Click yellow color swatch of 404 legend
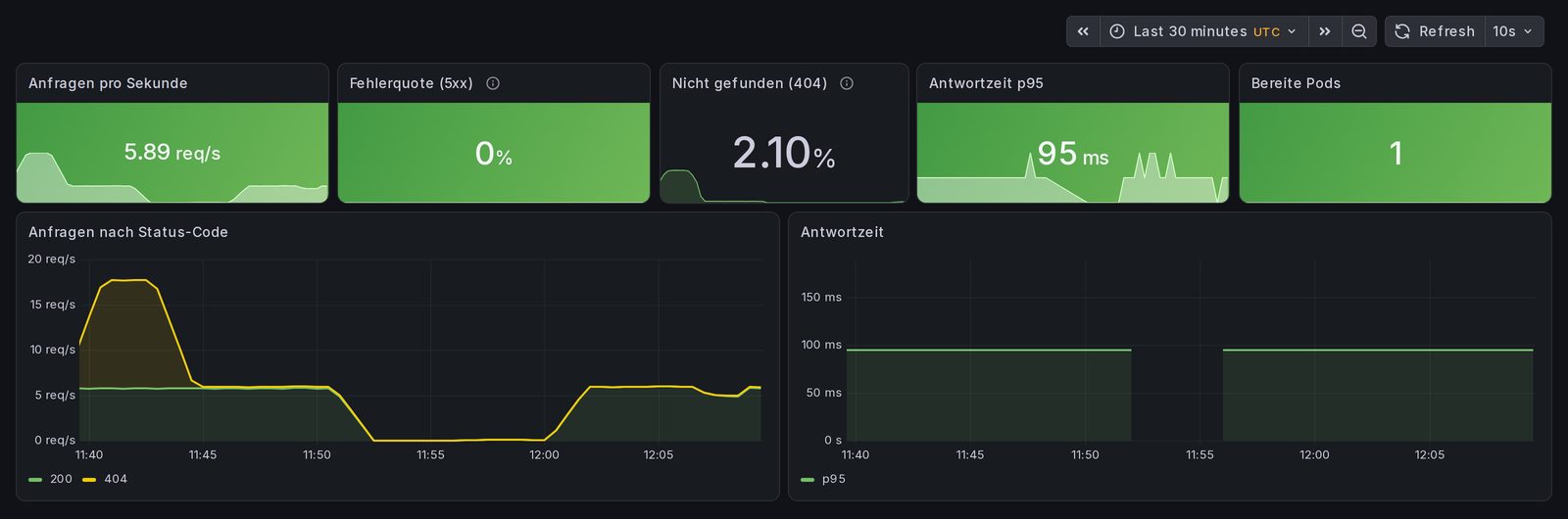The image size is (1568, 519). pyautogui.click(x=89, y=480)
